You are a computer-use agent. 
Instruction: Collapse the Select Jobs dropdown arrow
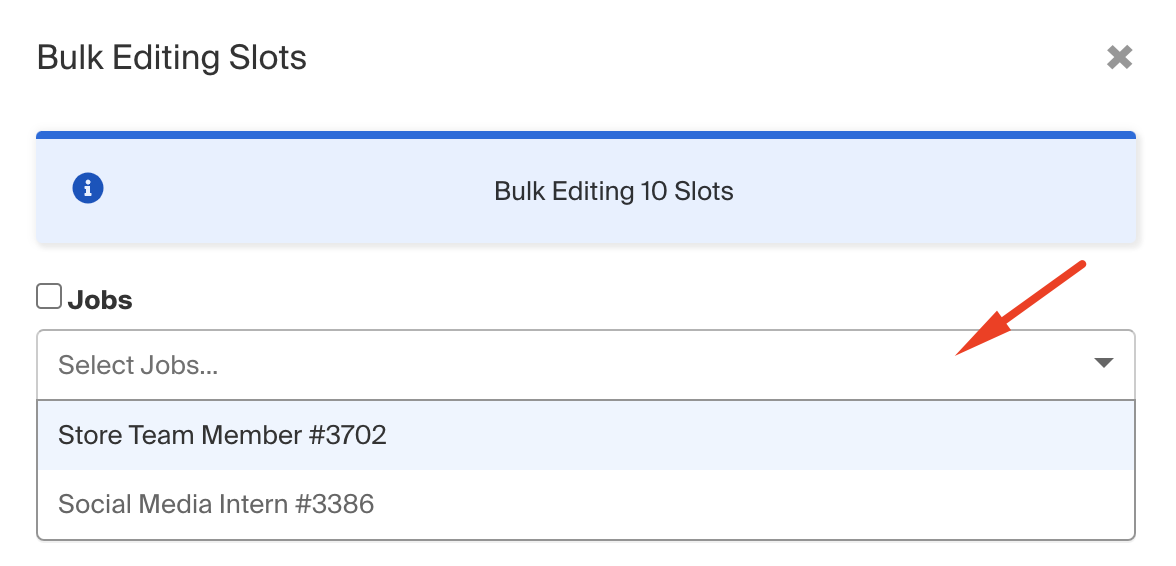point(1103,364)
